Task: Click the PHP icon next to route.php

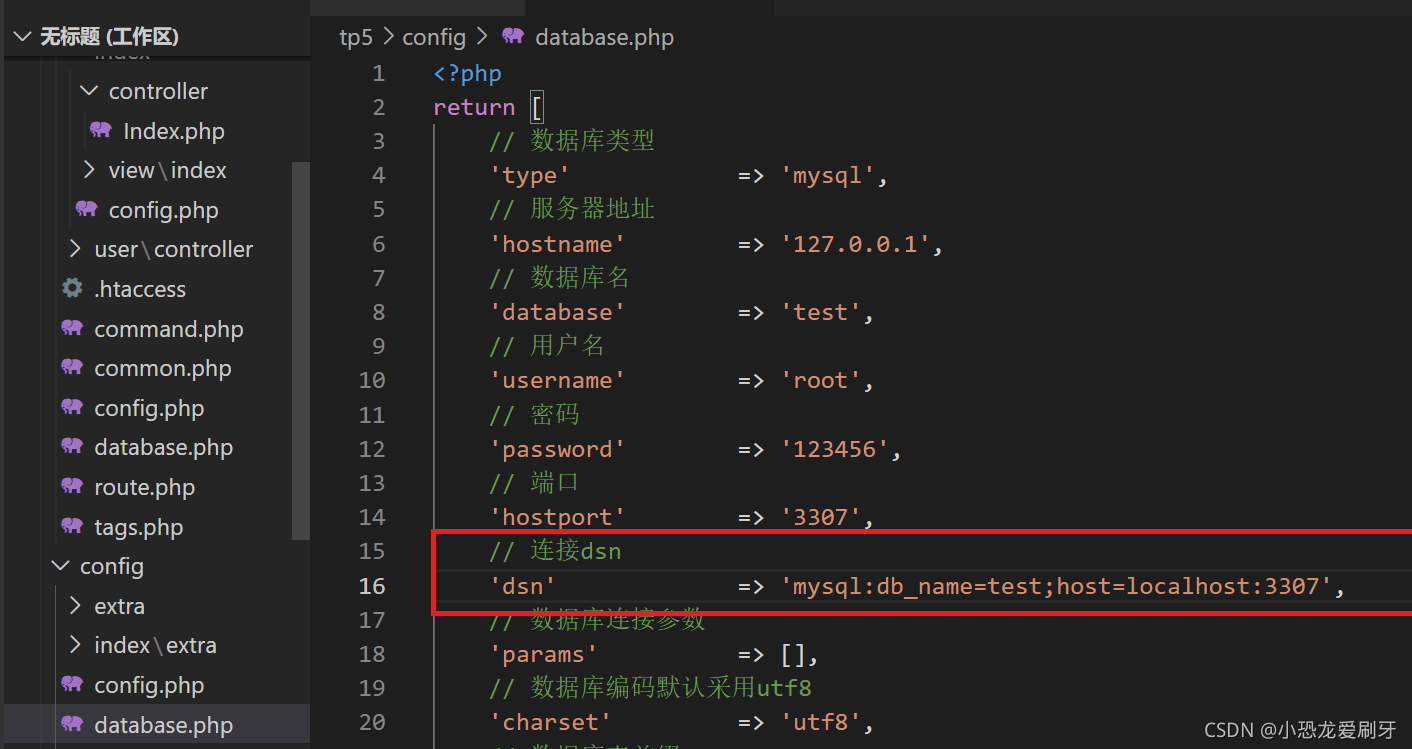Action: pos(71,487)
